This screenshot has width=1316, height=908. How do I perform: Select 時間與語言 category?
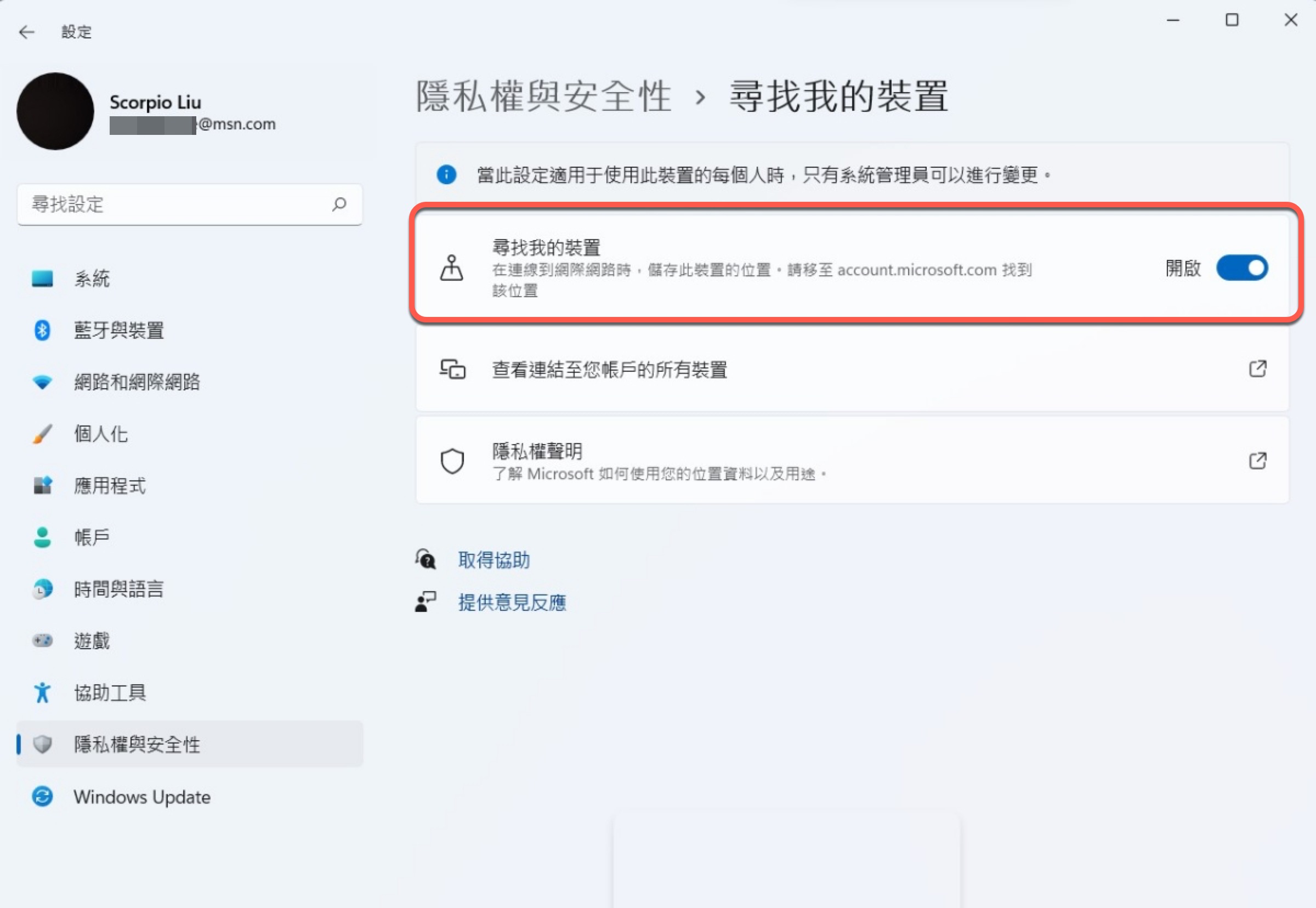pyautogui.click(x=118, y=589)
